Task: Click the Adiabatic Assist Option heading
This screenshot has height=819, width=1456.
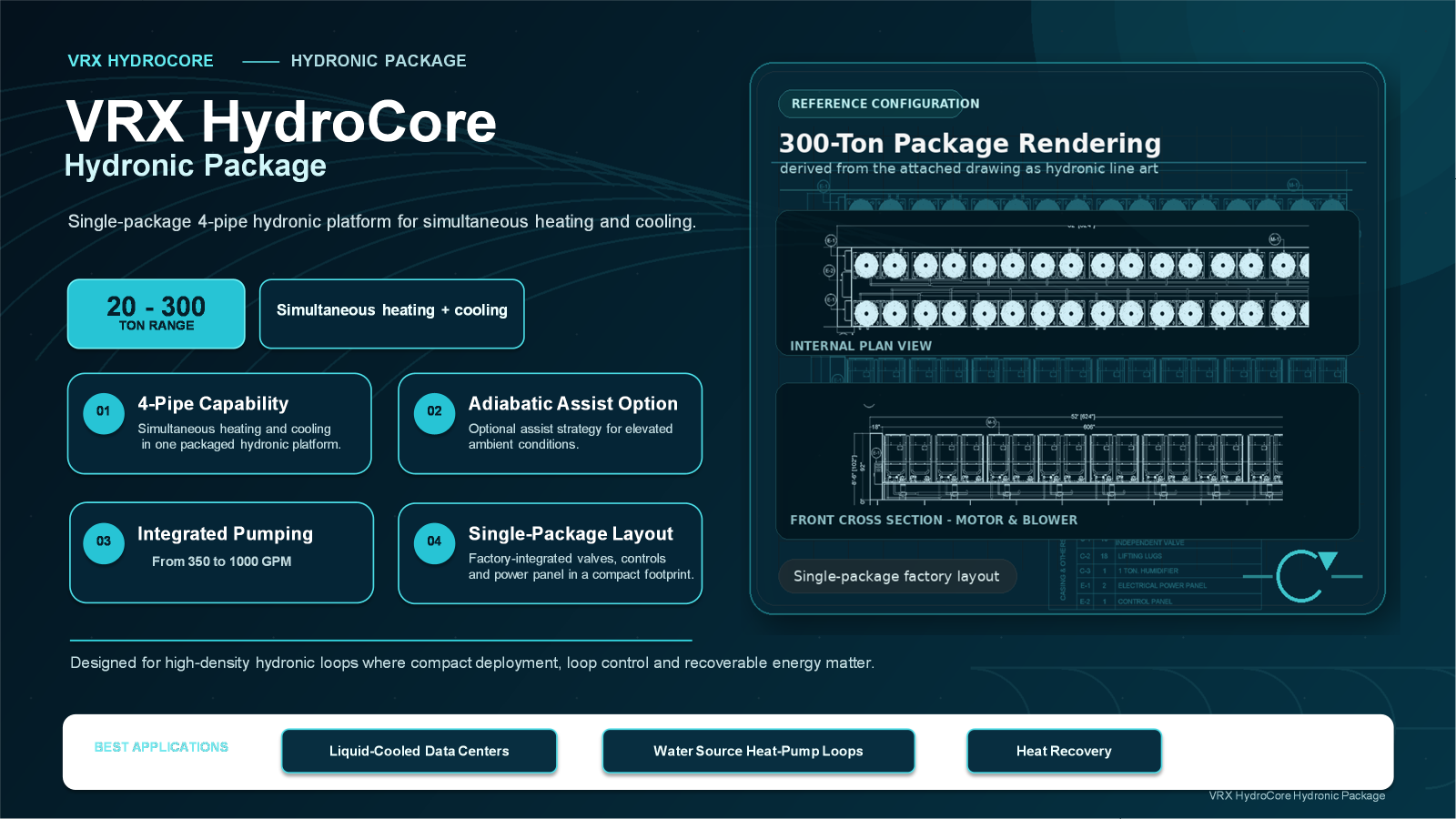Action: tap(573, 404)
